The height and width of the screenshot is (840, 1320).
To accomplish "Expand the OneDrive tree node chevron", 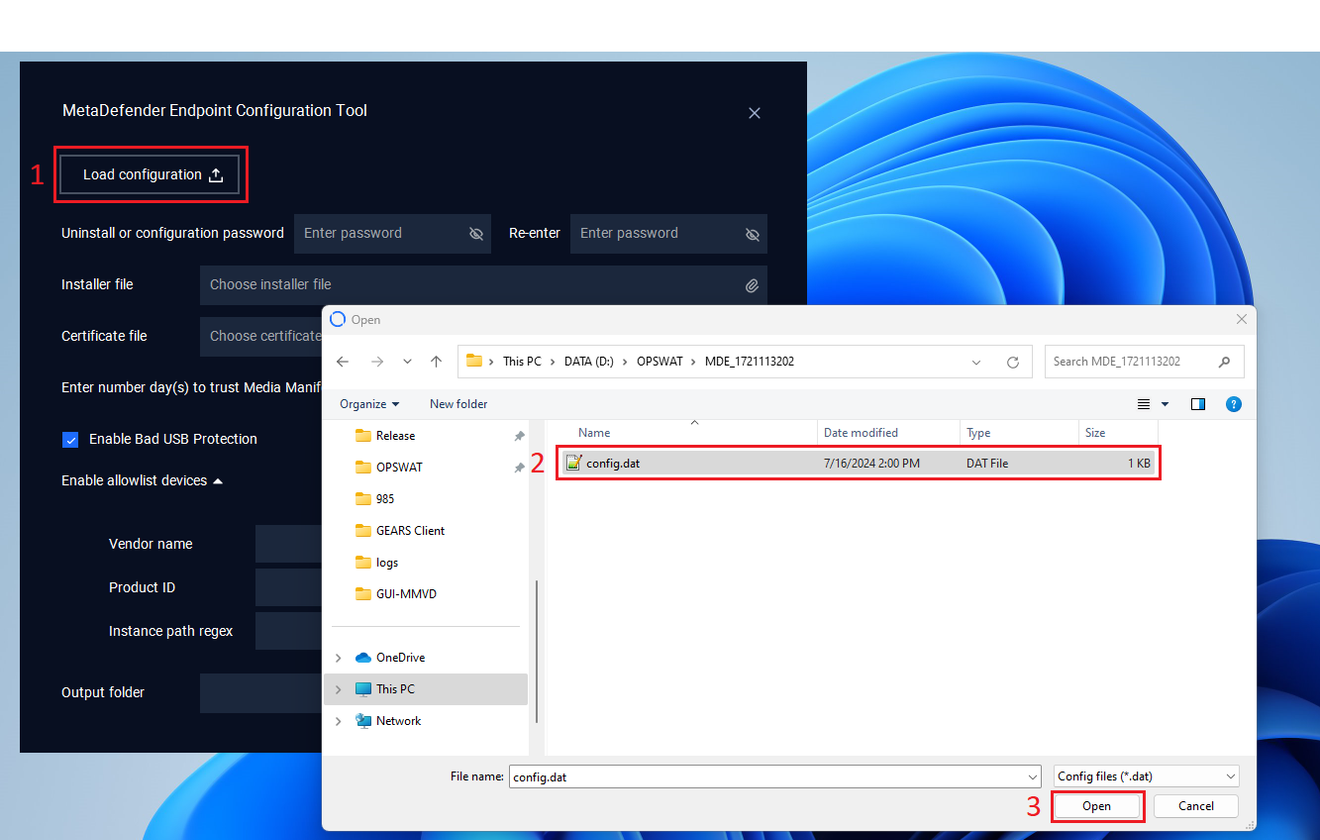I will coord(338,658).
